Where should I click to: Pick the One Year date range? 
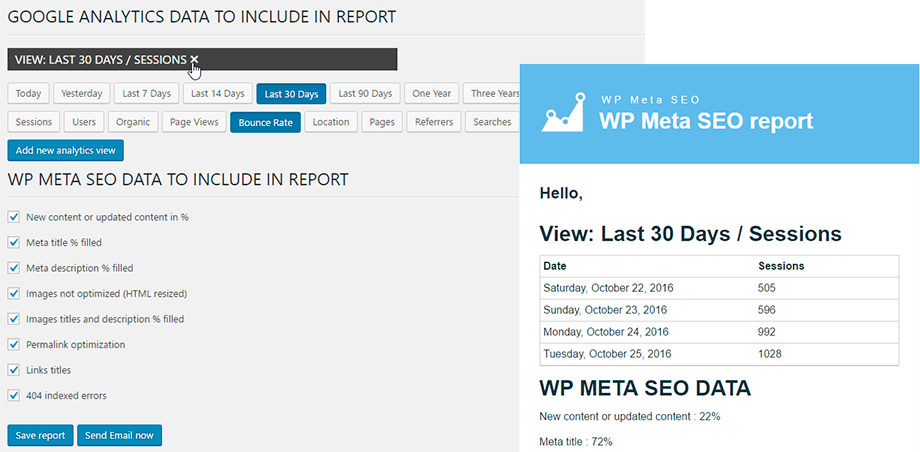432,94
